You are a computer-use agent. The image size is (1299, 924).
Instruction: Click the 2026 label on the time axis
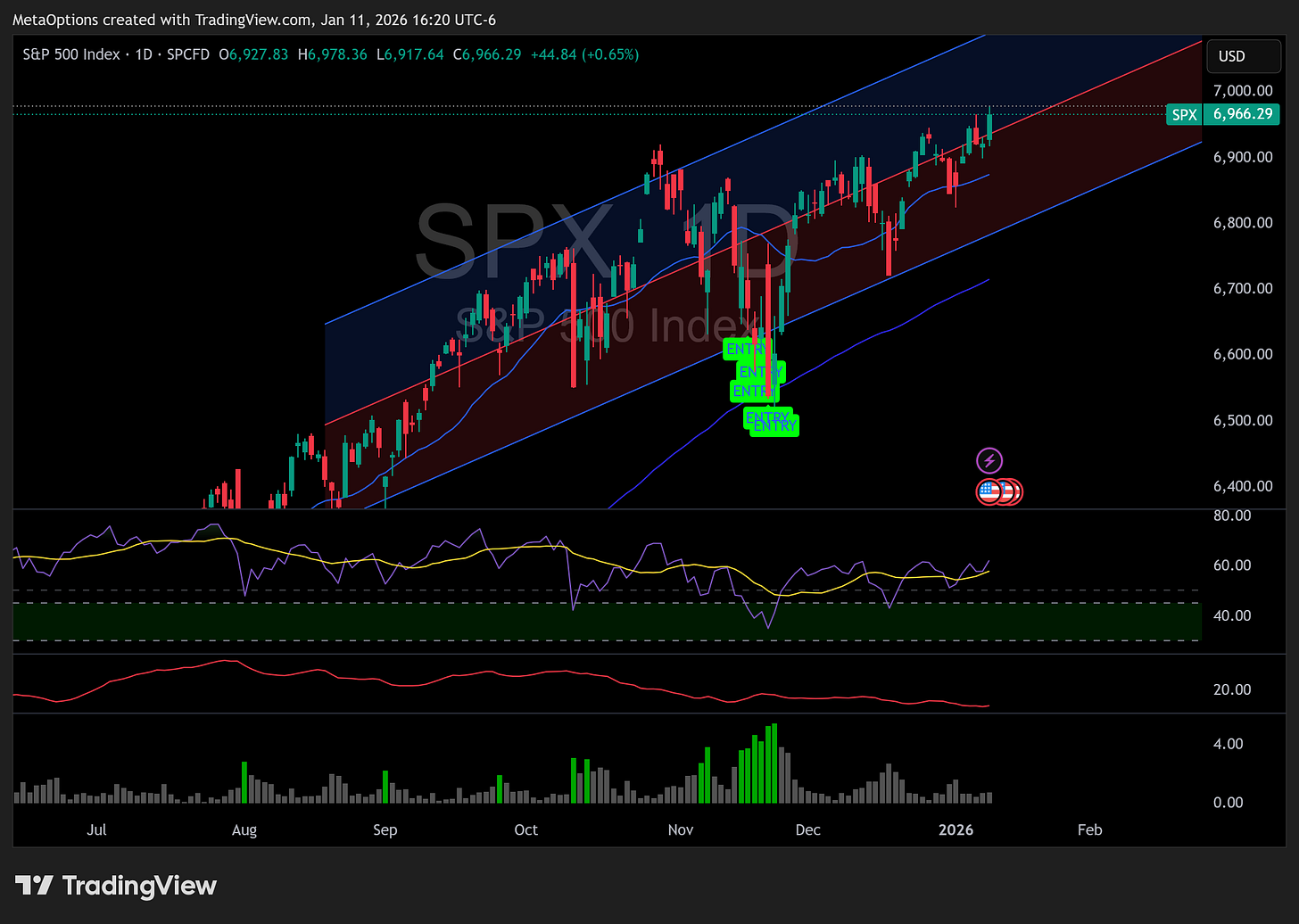[956, 829]
